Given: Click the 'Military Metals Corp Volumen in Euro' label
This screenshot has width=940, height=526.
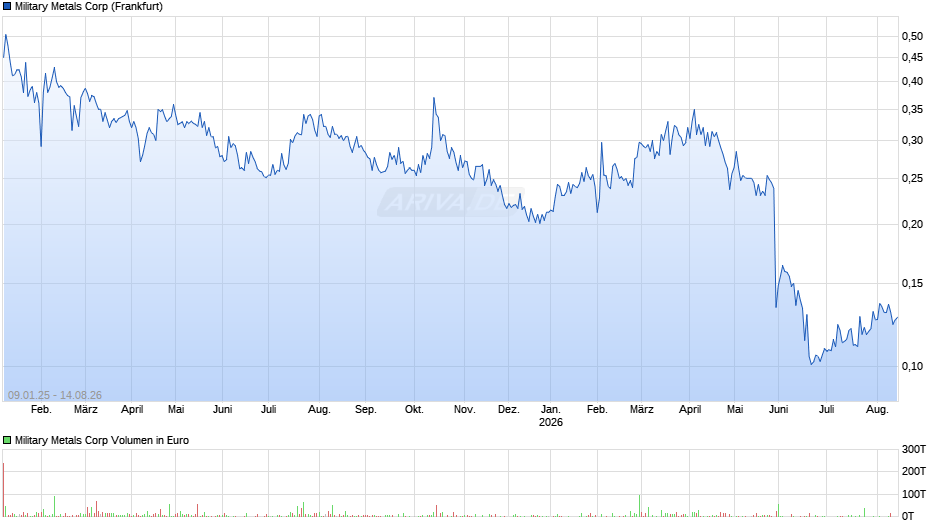Looking at the screenshot, I should click(x=102, y=440).
